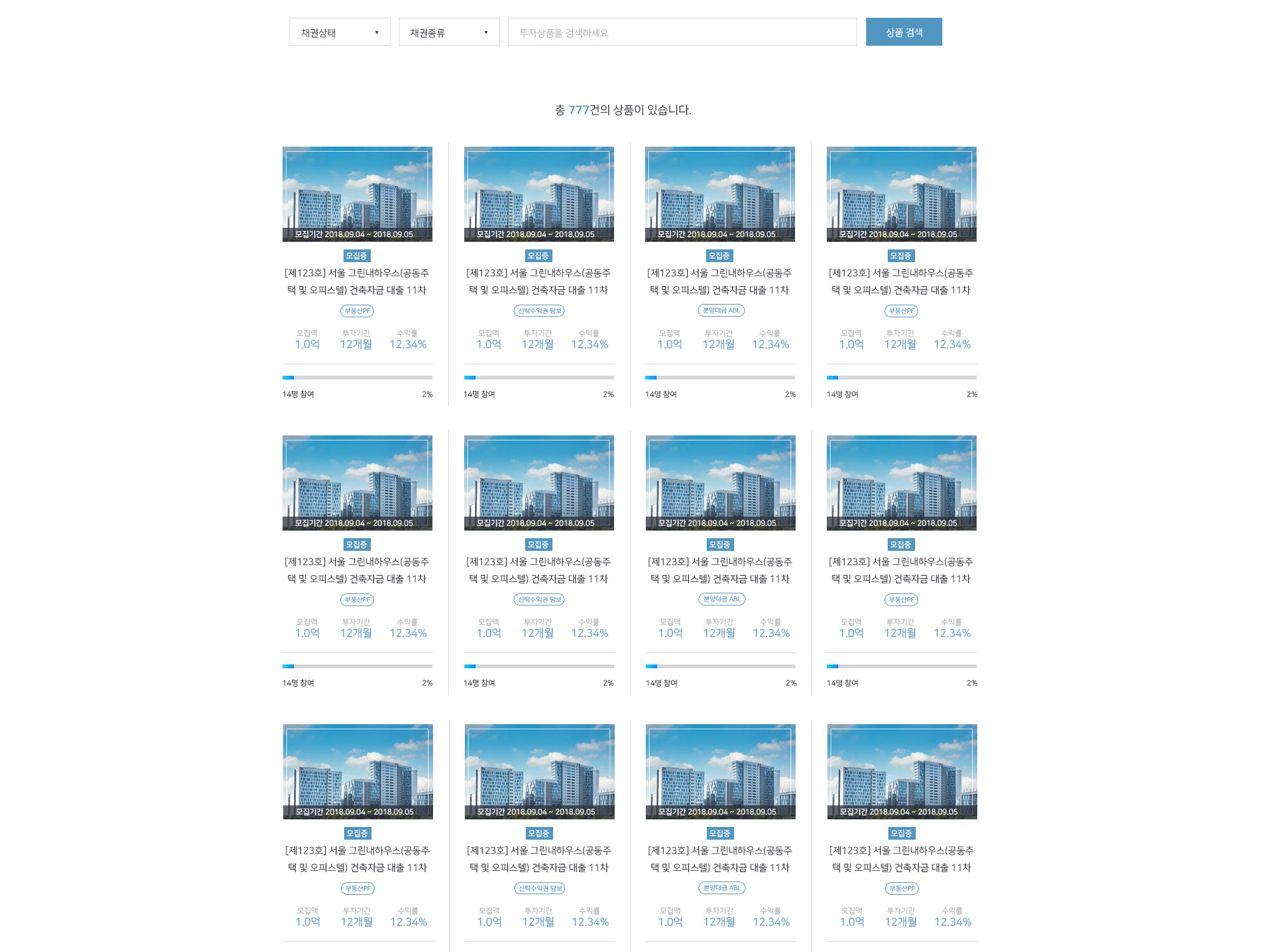This screenshot has height=952, width=1270.
Task: Click the 분양대금 ABL tag in the top row
Action: pos(721,310)
